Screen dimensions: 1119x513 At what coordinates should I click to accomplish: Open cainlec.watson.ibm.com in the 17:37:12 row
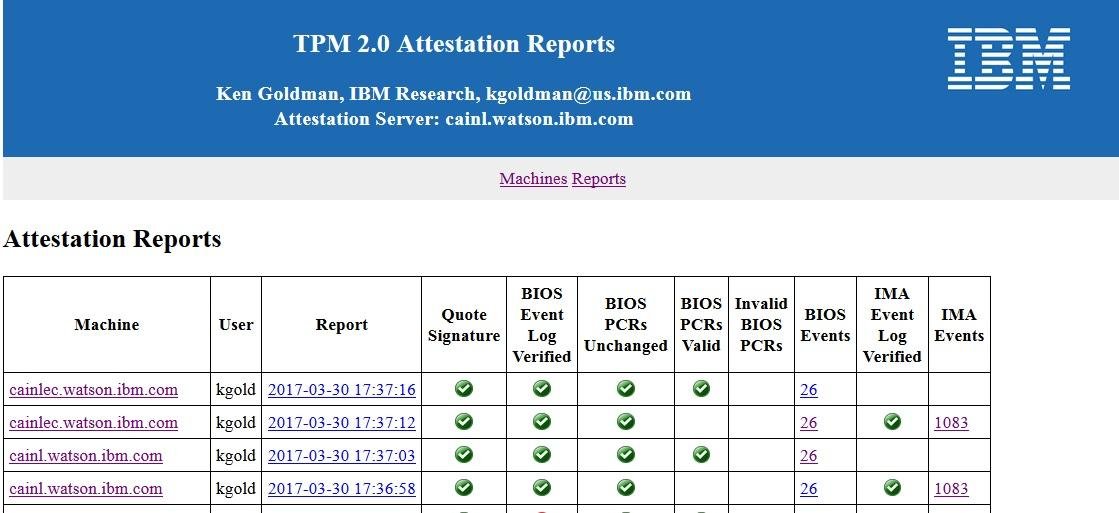93,423
